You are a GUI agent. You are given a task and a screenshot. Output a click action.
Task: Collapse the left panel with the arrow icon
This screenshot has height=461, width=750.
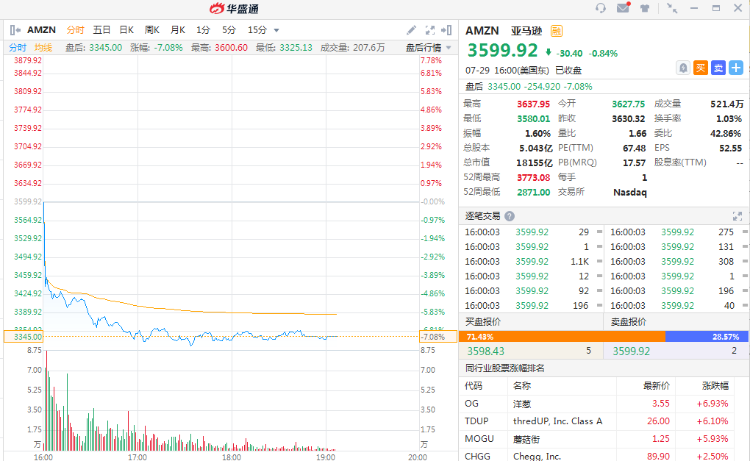[15, 30]
